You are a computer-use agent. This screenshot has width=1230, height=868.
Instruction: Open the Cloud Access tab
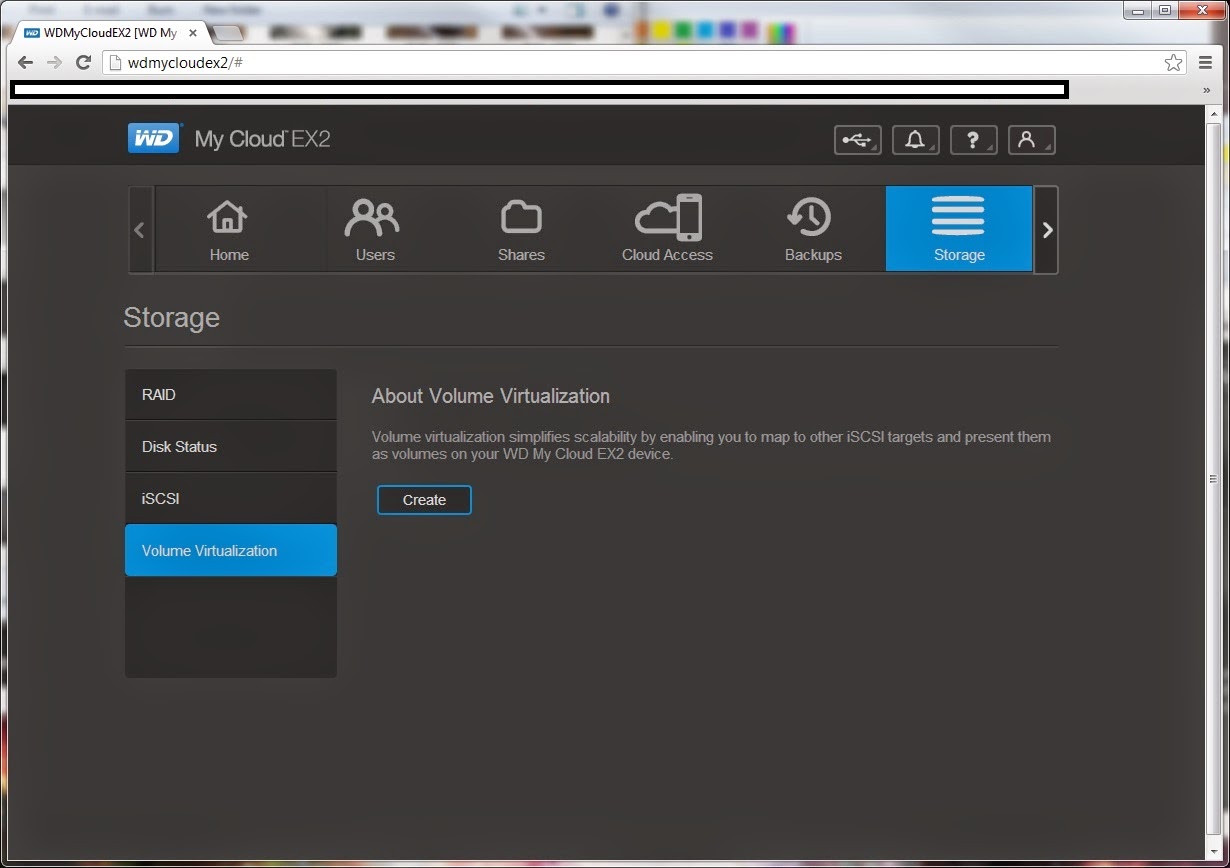pos(667,229)
